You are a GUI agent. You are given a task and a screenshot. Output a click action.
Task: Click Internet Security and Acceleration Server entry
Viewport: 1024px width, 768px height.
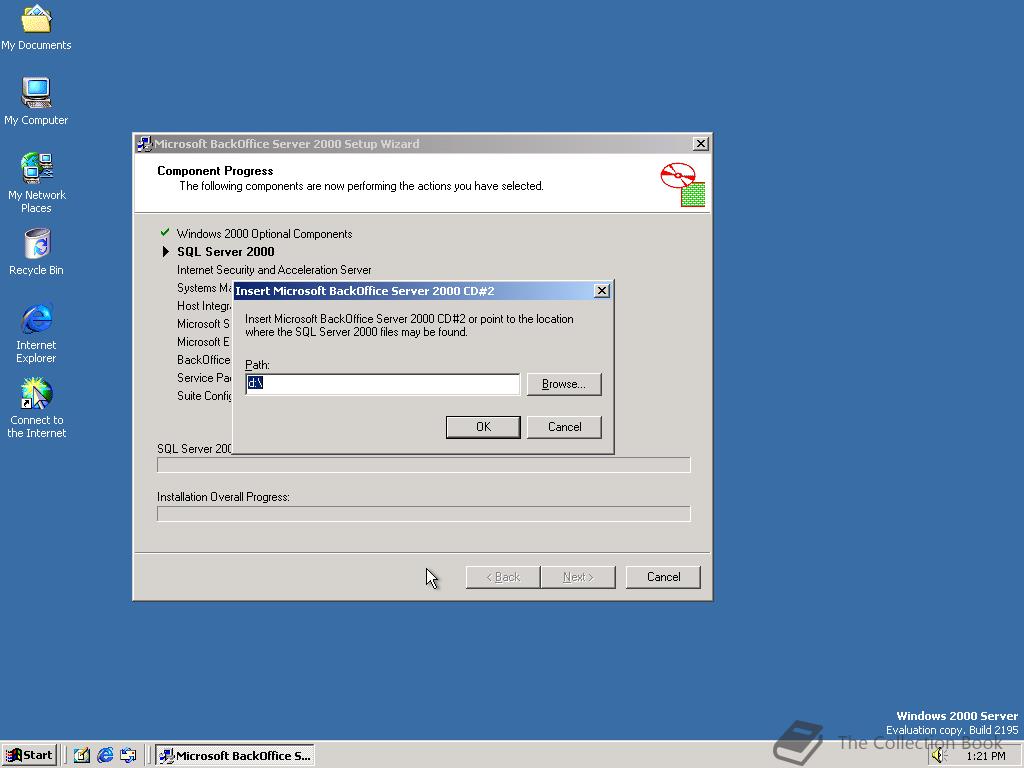point(274,270)
